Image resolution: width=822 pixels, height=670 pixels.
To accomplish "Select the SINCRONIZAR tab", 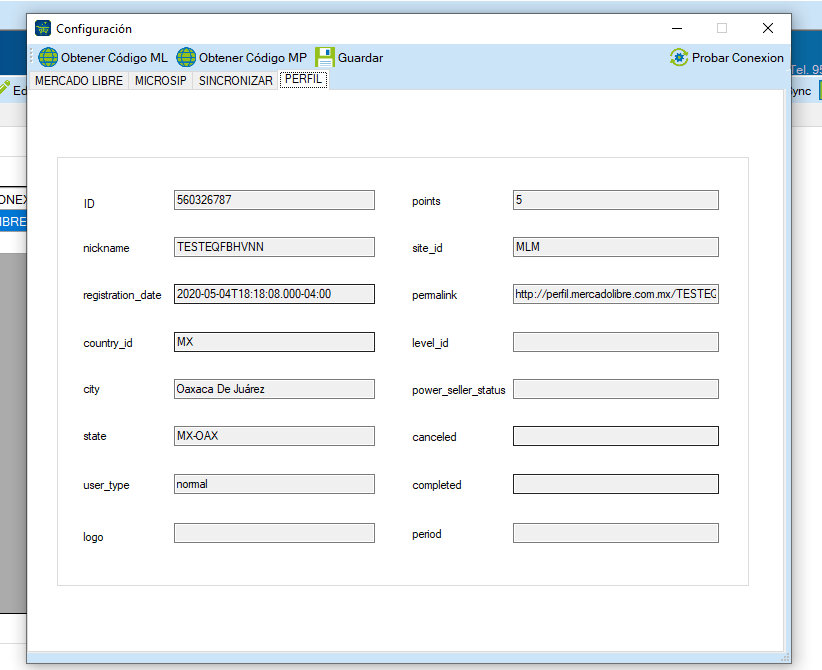I will pyautogui.click(x=235, y=81).
